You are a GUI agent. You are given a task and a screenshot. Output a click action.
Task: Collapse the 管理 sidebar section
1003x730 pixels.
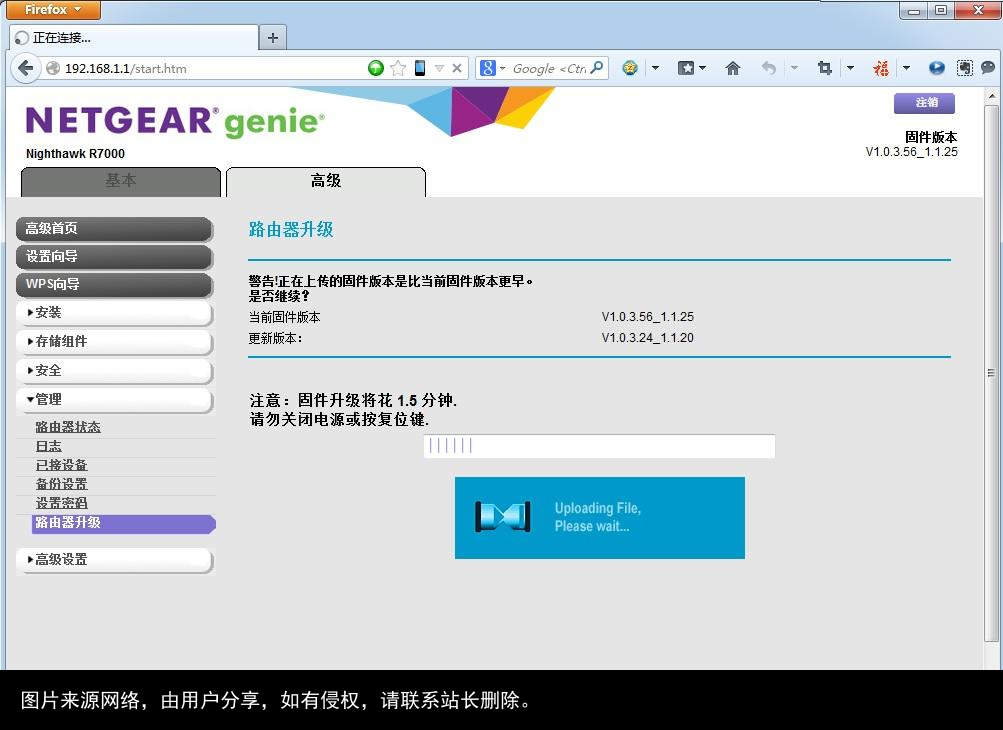[50, 398]
